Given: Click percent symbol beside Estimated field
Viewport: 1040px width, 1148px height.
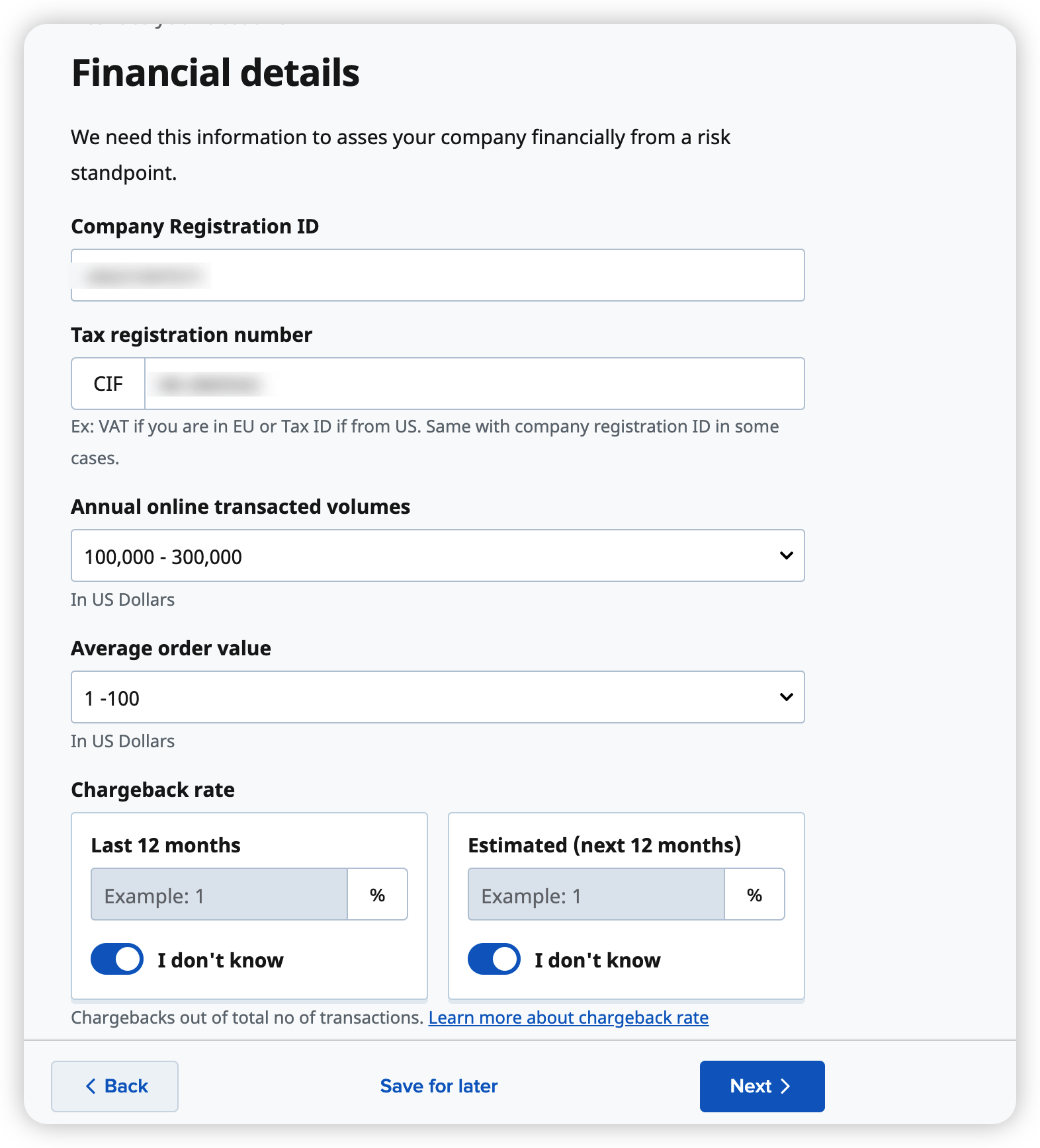Looking at the screenshot, I should point(754,895).
